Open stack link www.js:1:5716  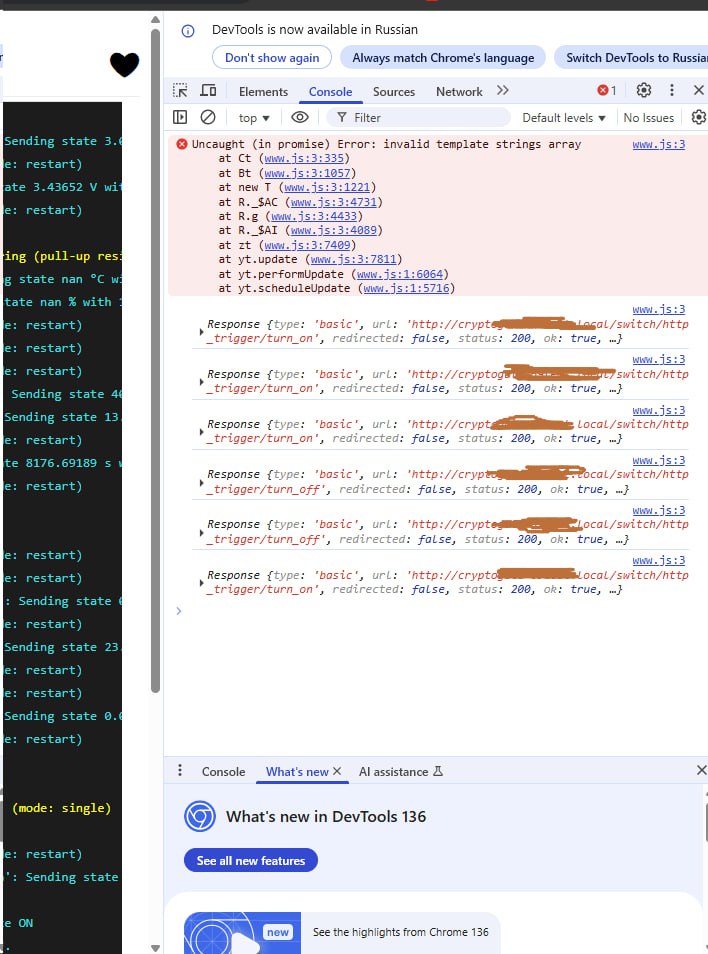[406, 288]
